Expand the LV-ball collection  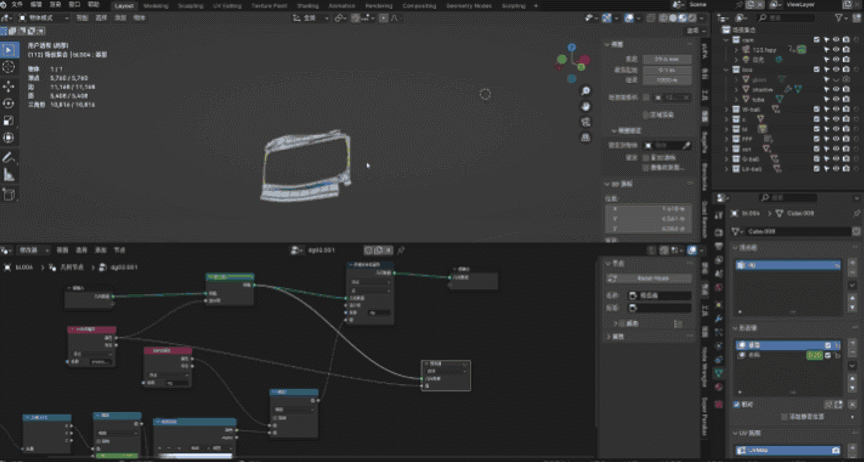727,169
